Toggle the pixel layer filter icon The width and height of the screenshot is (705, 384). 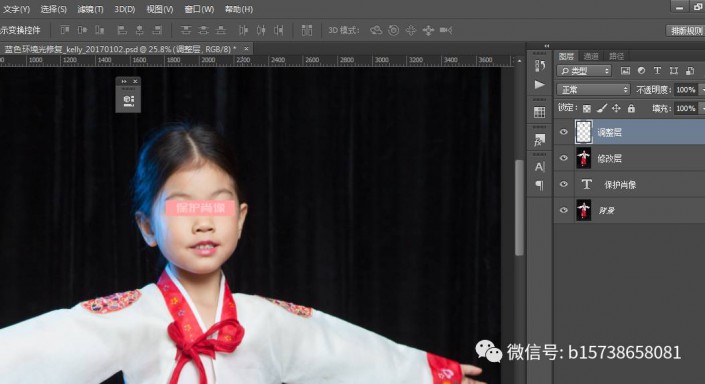click(x=625, y=71)
